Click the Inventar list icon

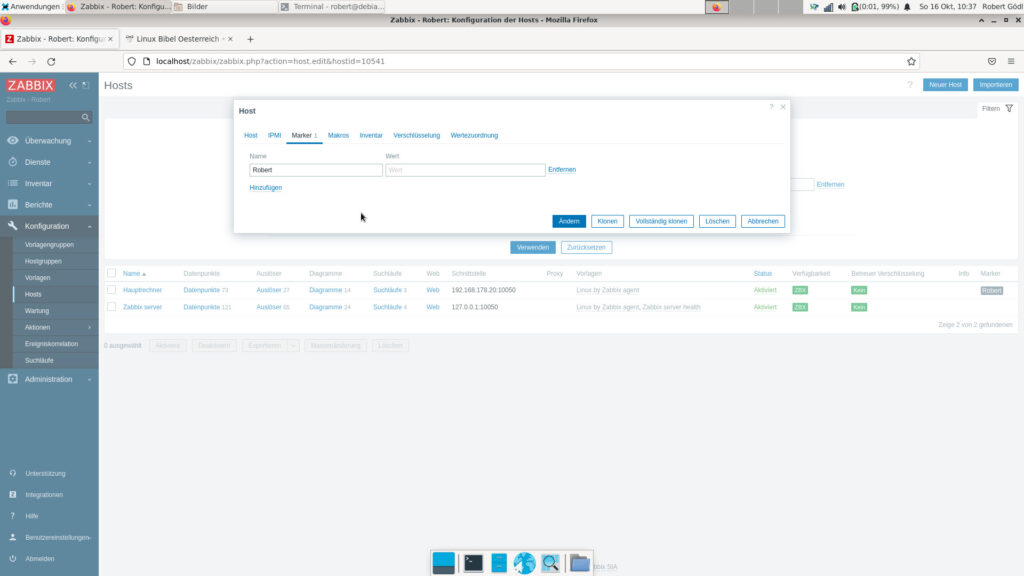pos(12,184)
